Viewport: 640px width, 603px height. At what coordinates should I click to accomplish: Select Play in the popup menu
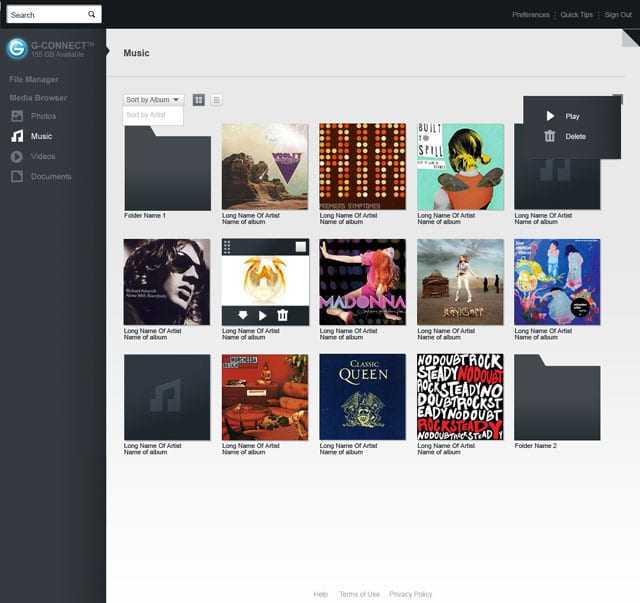(x=571, y=116)
